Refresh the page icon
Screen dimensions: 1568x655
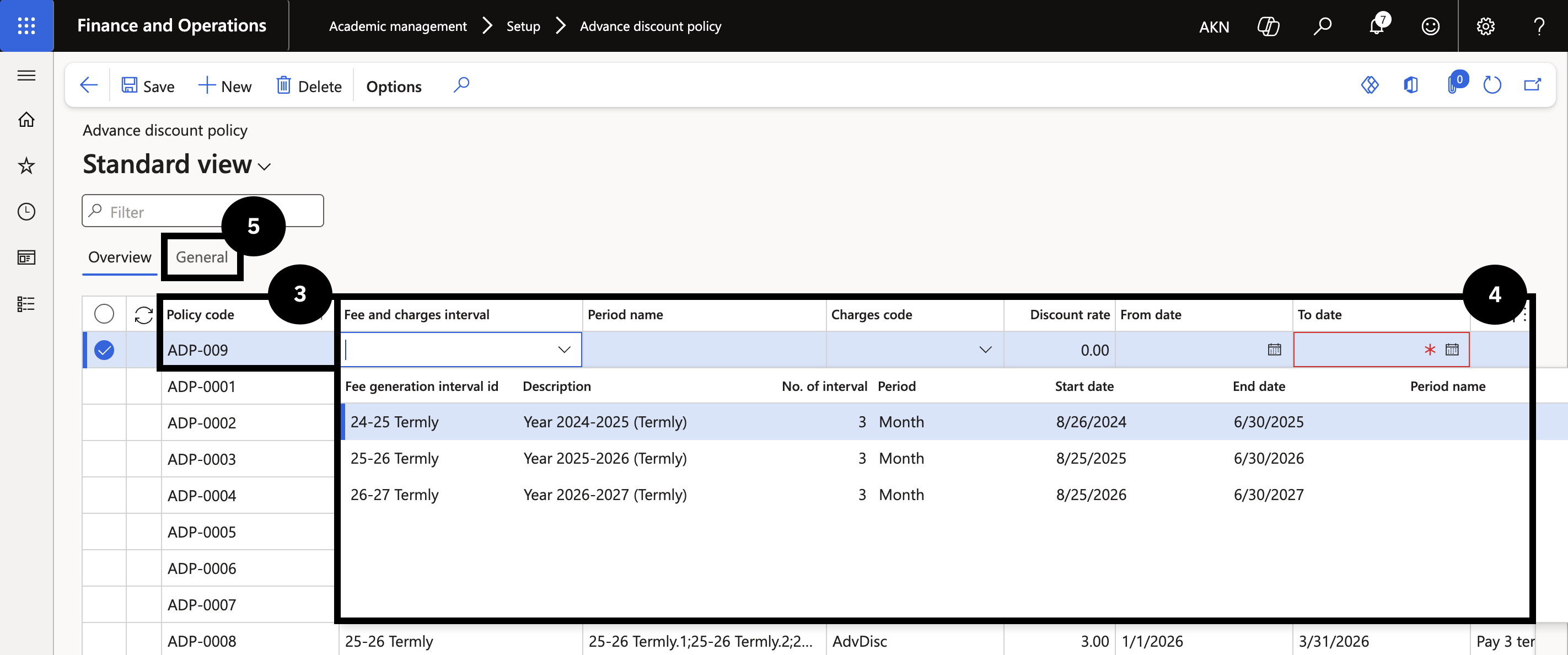pos(1492,85)
